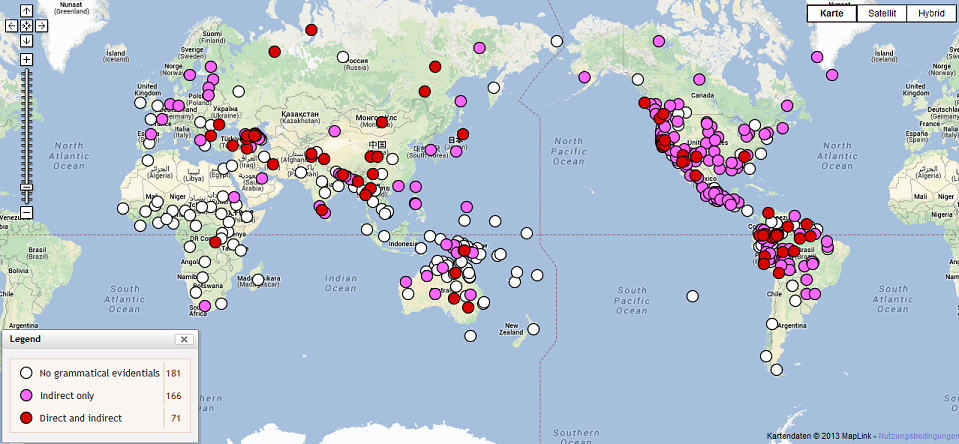Zoom in with the plus button
This screenshot has width=959, height=444.
pyautogui.click(x=27, y=59)
